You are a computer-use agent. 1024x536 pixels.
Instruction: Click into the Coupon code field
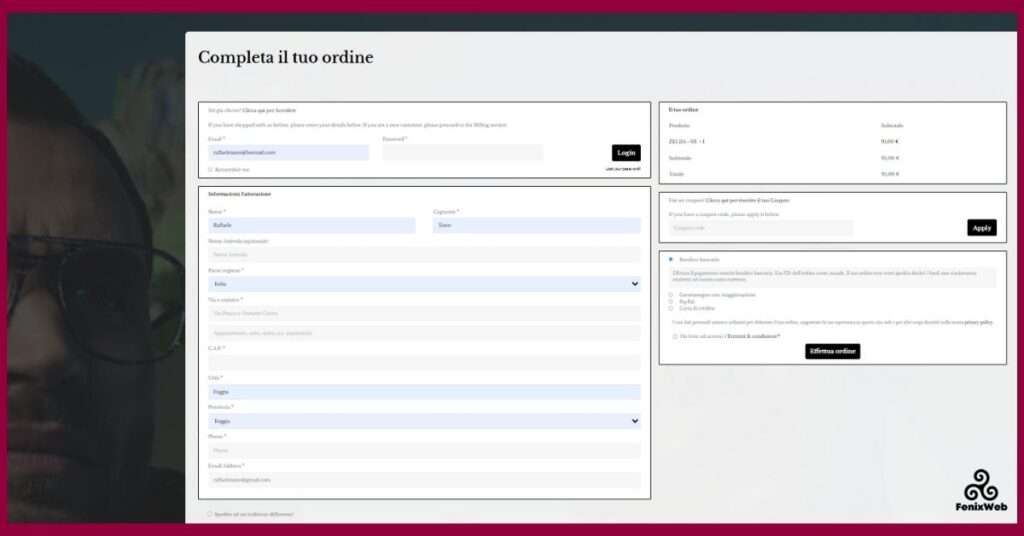[760, 228]
